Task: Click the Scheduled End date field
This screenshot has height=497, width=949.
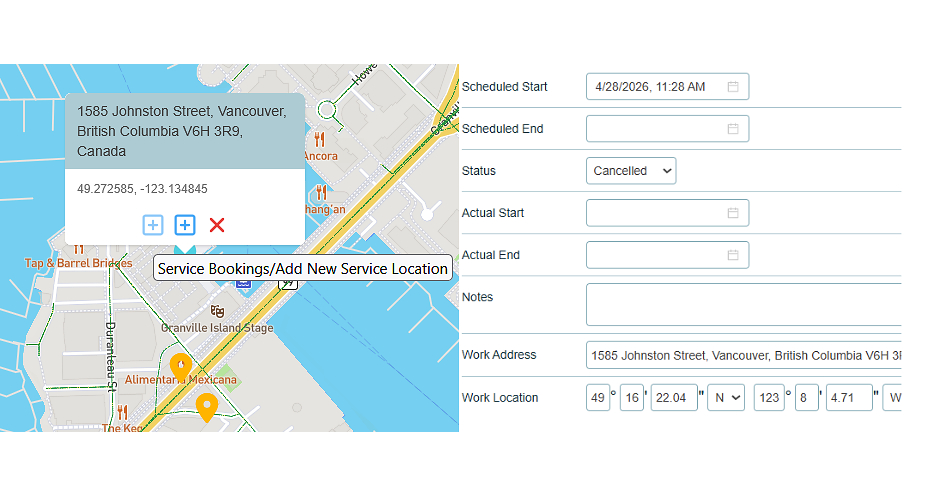Action: tap(667, 128)
